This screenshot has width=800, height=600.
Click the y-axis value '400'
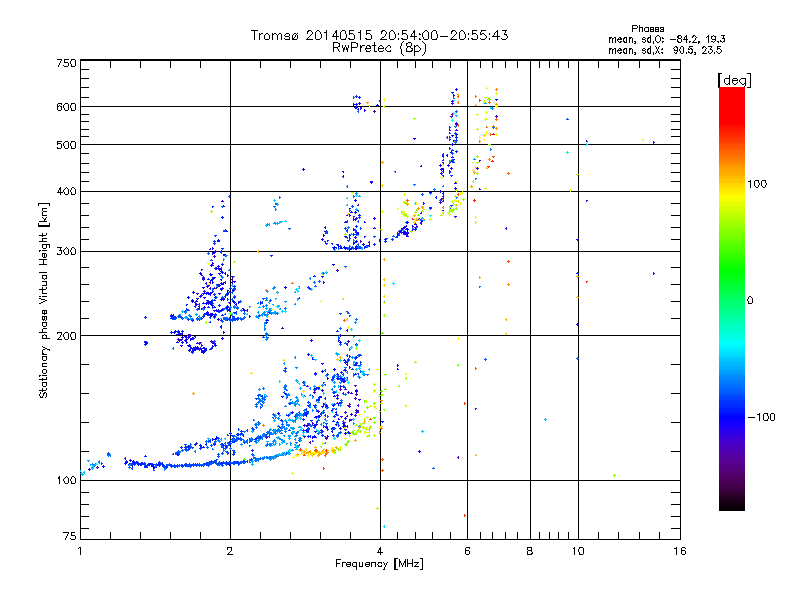click(x=66, y=191)
